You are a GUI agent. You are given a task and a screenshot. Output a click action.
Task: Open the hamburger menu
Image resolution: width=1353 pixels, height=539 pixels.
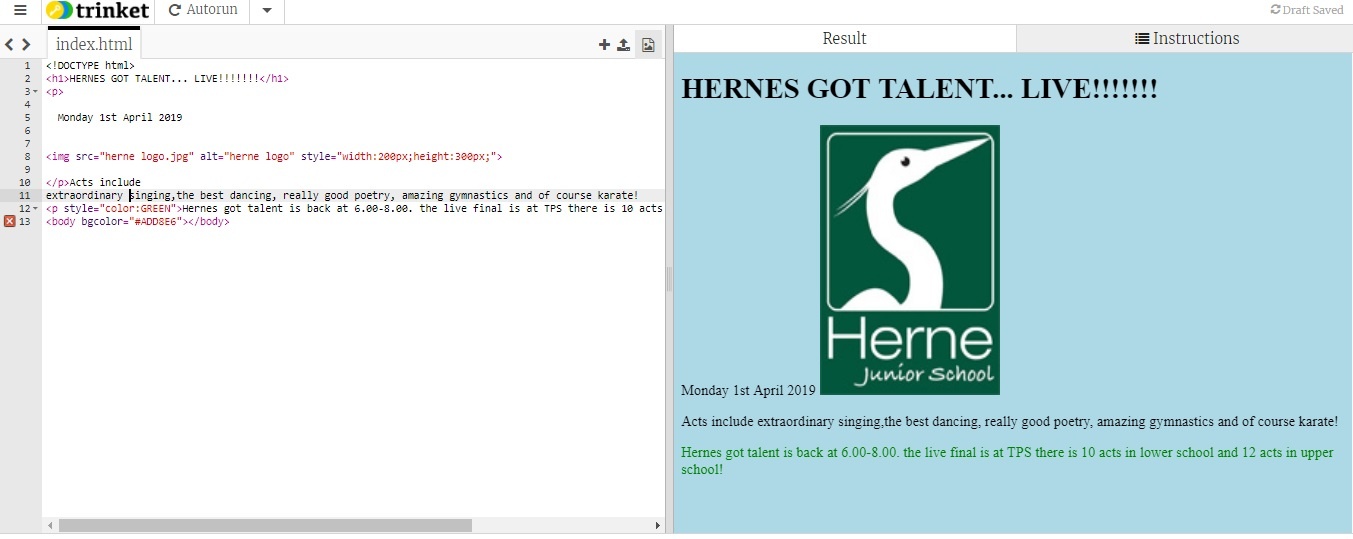[20, 11]
